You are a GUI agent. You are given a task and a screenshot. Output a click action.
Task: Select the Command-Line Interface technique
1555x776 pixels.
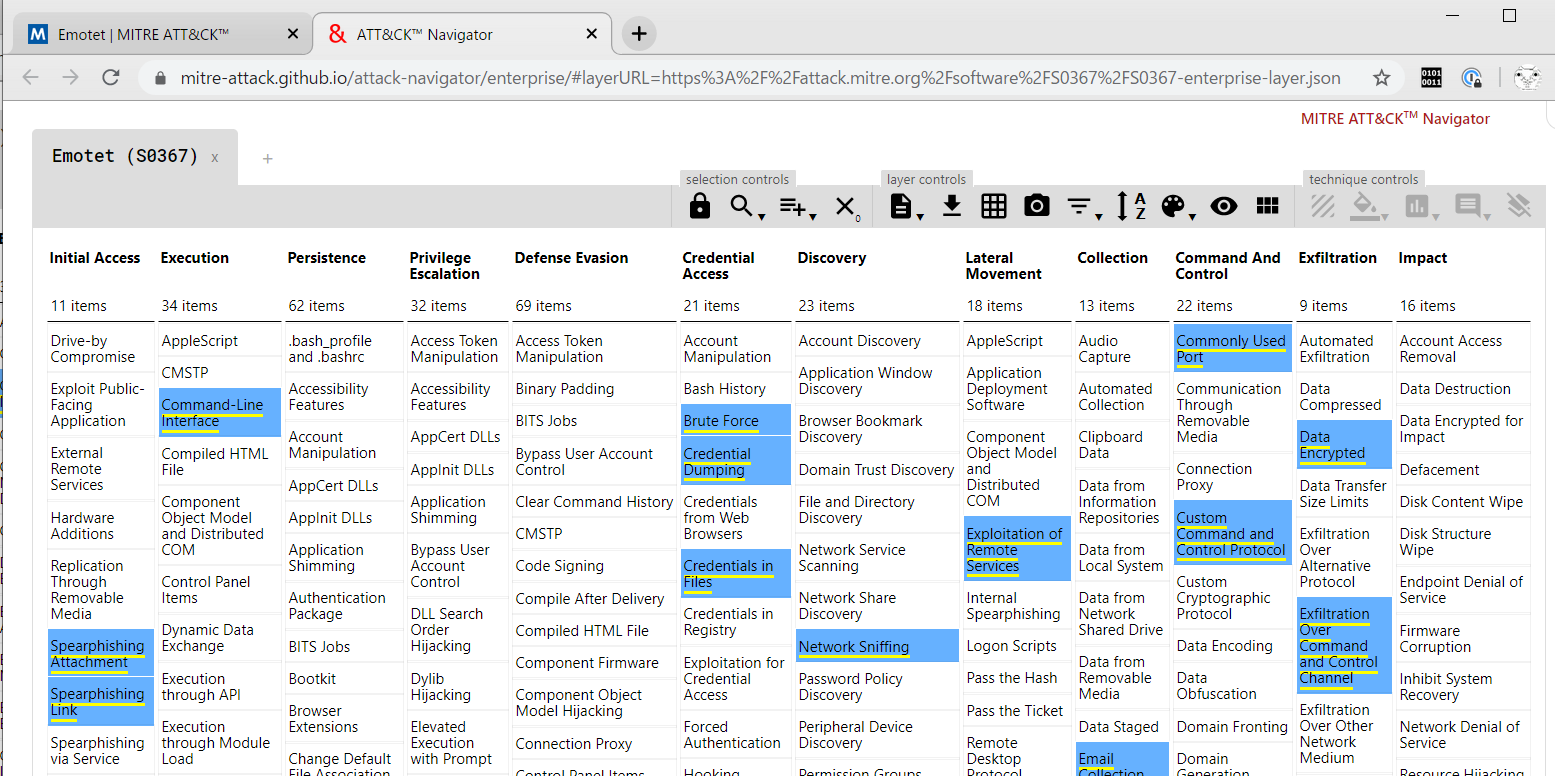(x=220, y=413)
